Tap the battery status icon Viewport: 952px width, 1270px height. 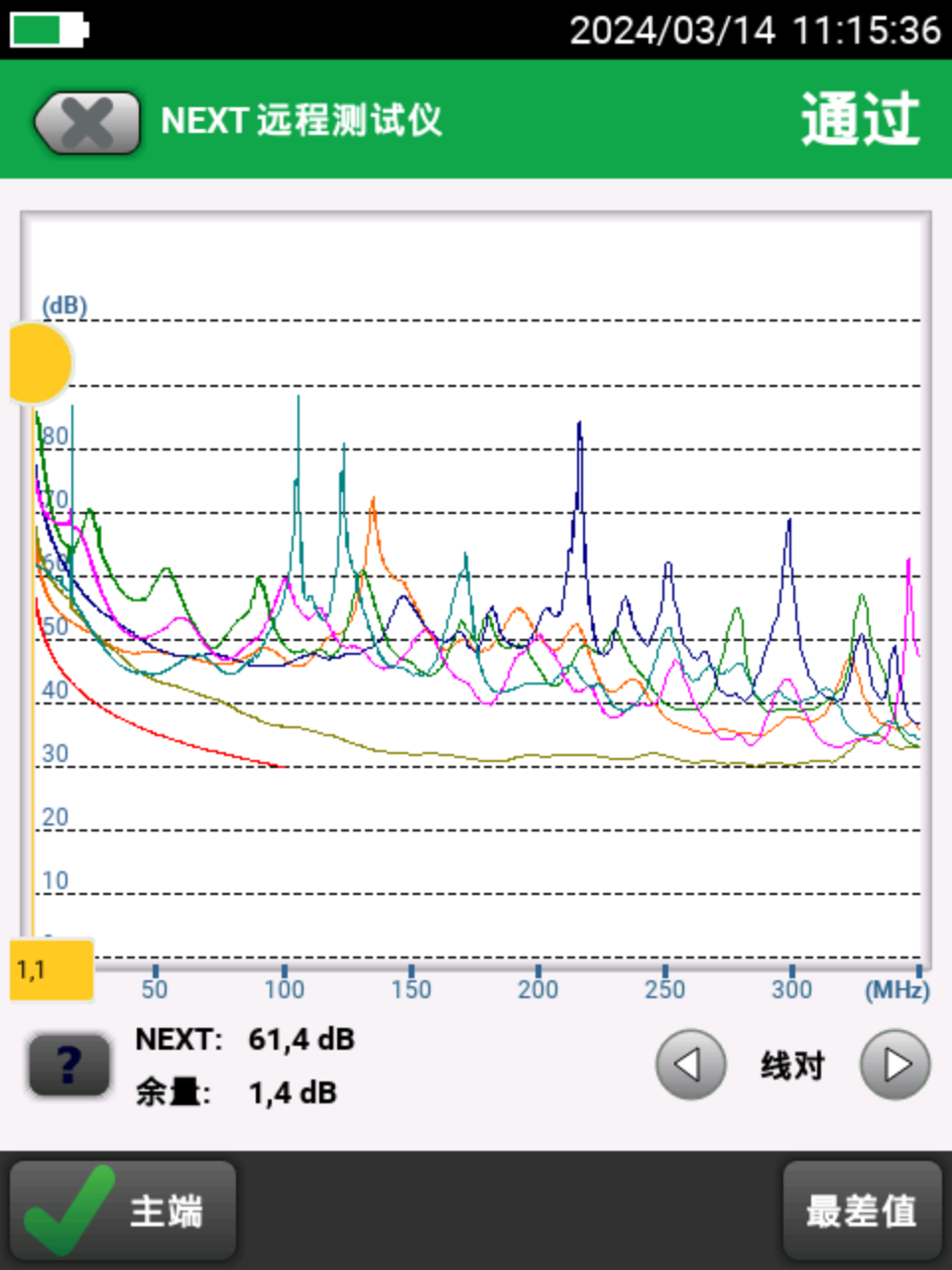tap(49, 30)
